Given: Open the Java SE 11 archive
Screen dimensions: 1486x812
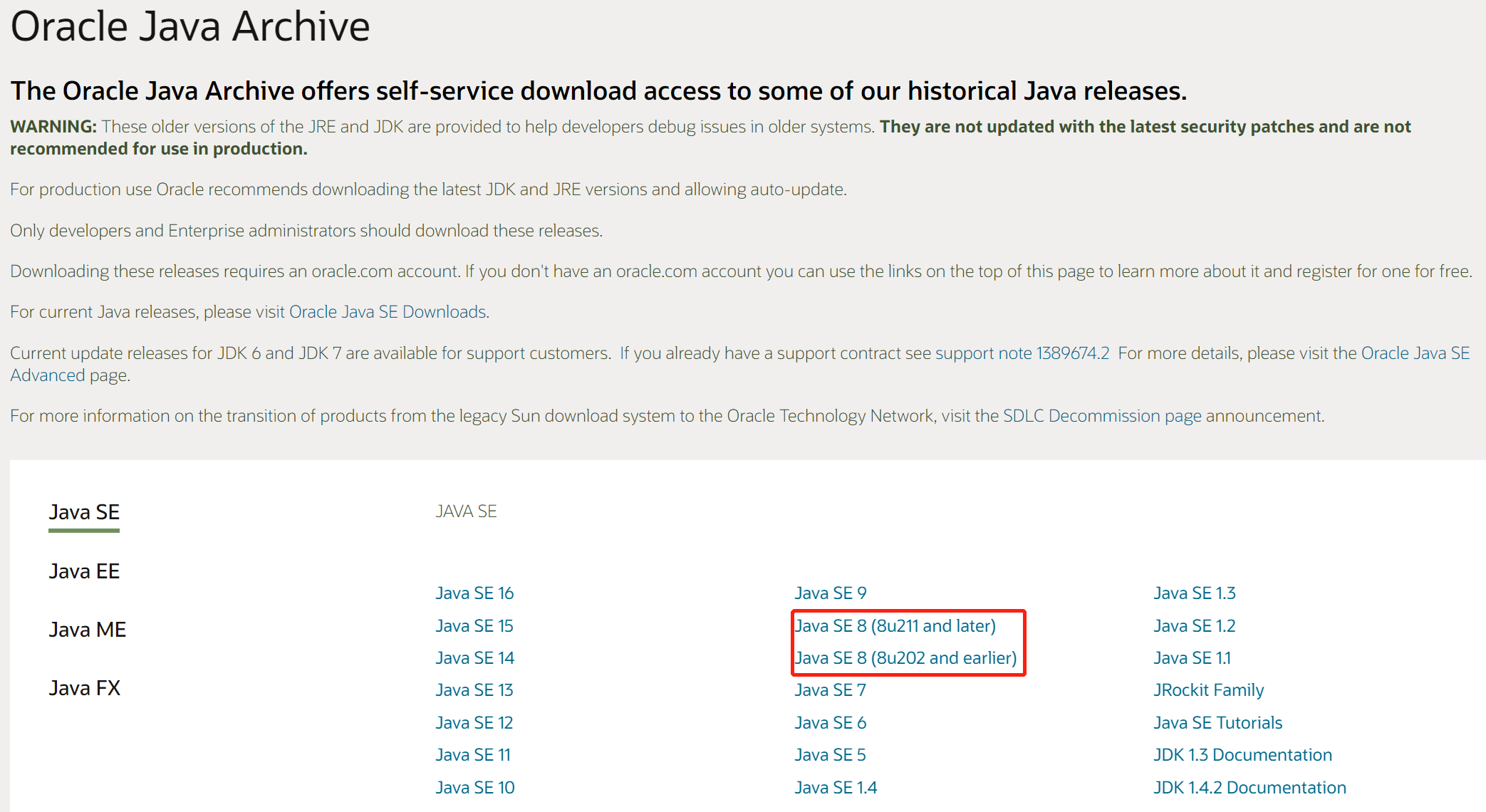Looking at the screenshot, I should coord(473,755).
